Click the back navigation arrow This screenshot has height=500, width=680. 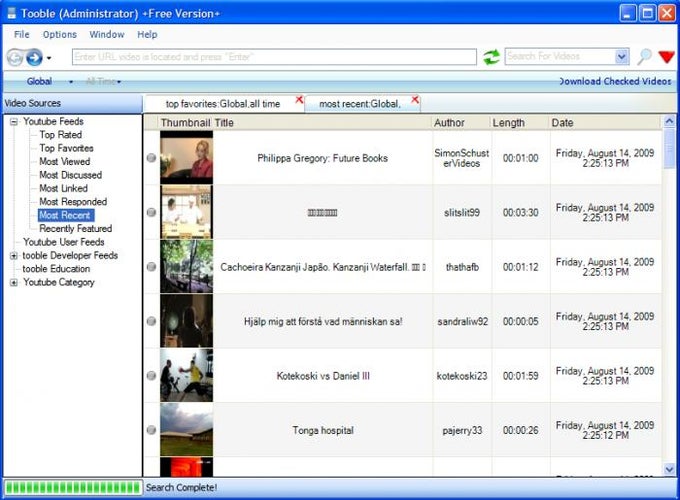pos(15,57)
